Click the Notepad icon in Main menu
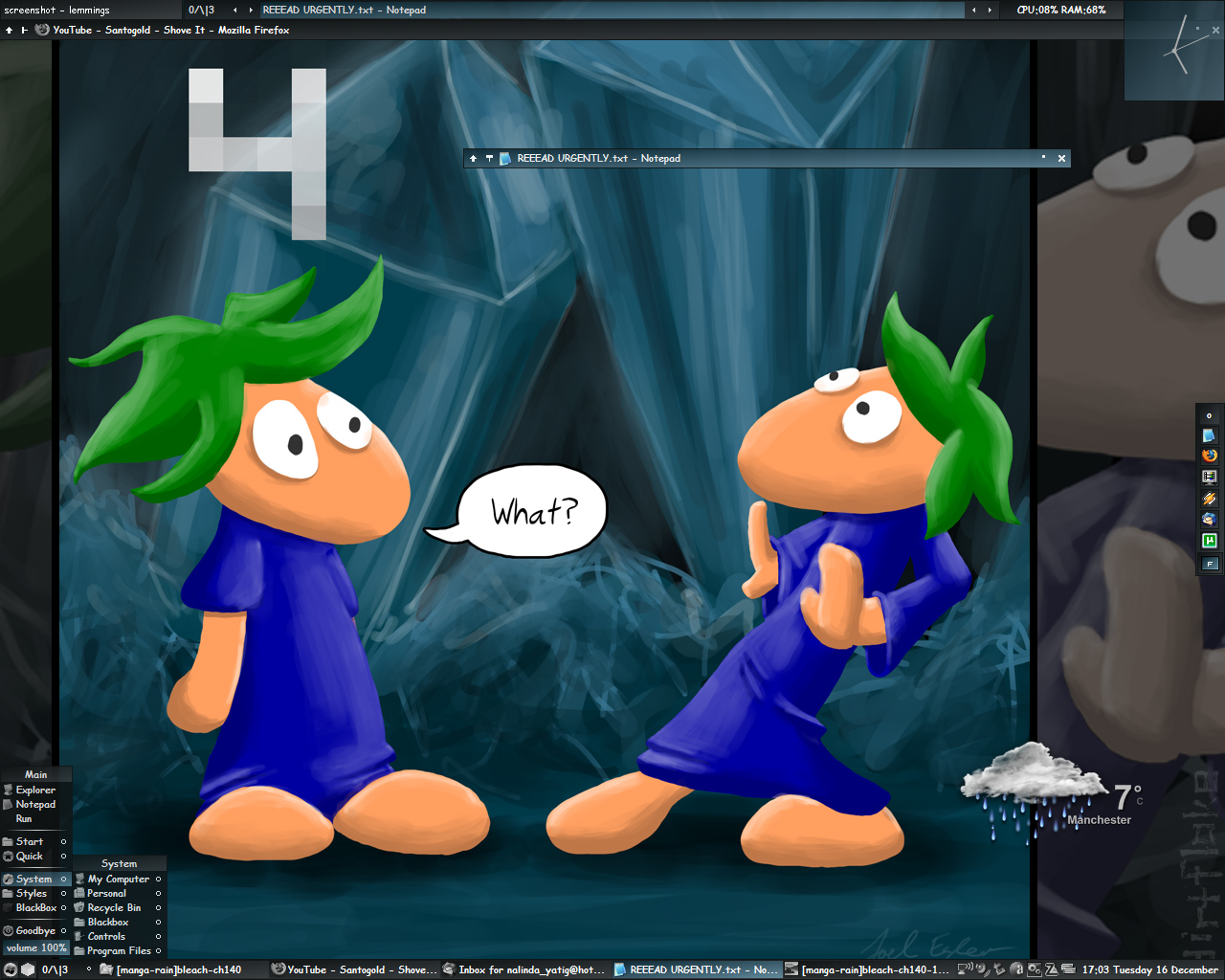This screenshot has width=1225, height=980. point(8,804)
